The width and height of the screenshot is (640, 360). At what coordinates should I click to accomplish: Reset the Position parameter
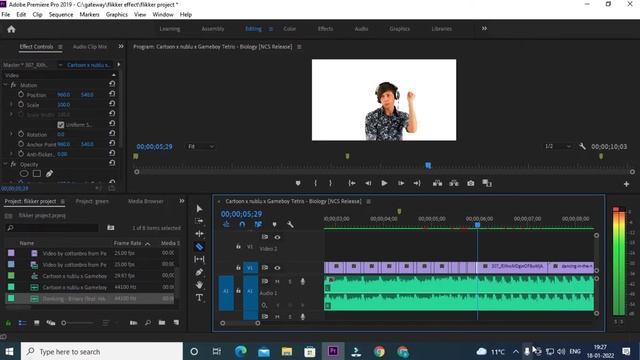tap(112, 94)
